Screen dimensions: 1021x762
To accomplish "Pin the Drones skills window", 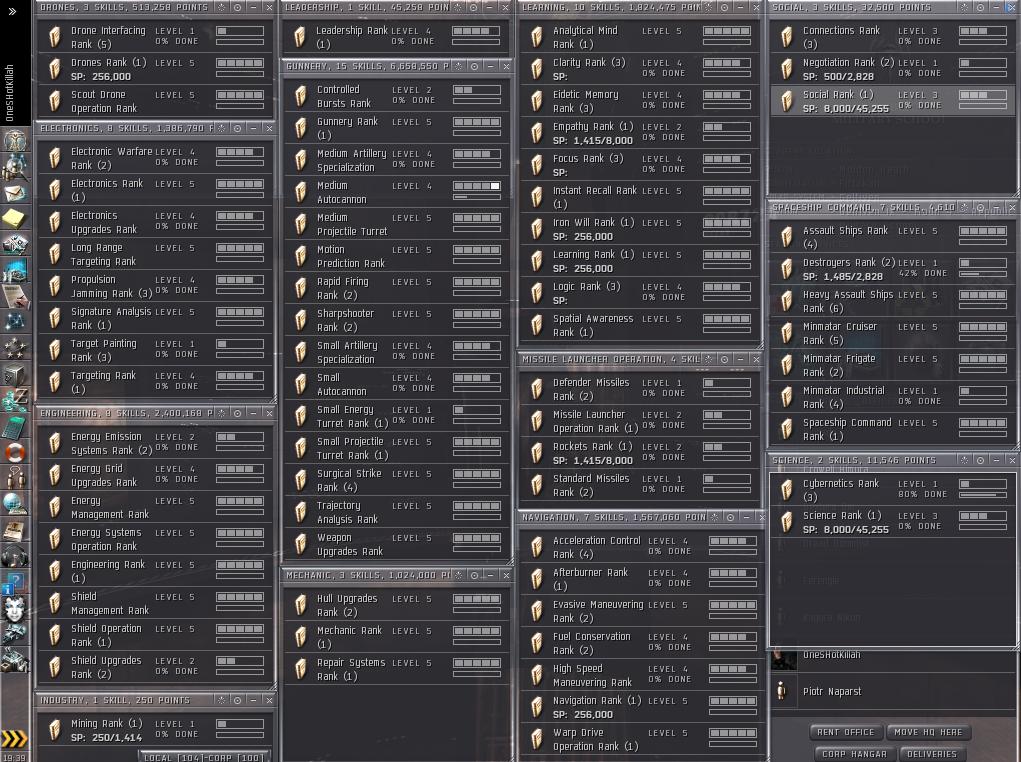I will coord(221,7).
